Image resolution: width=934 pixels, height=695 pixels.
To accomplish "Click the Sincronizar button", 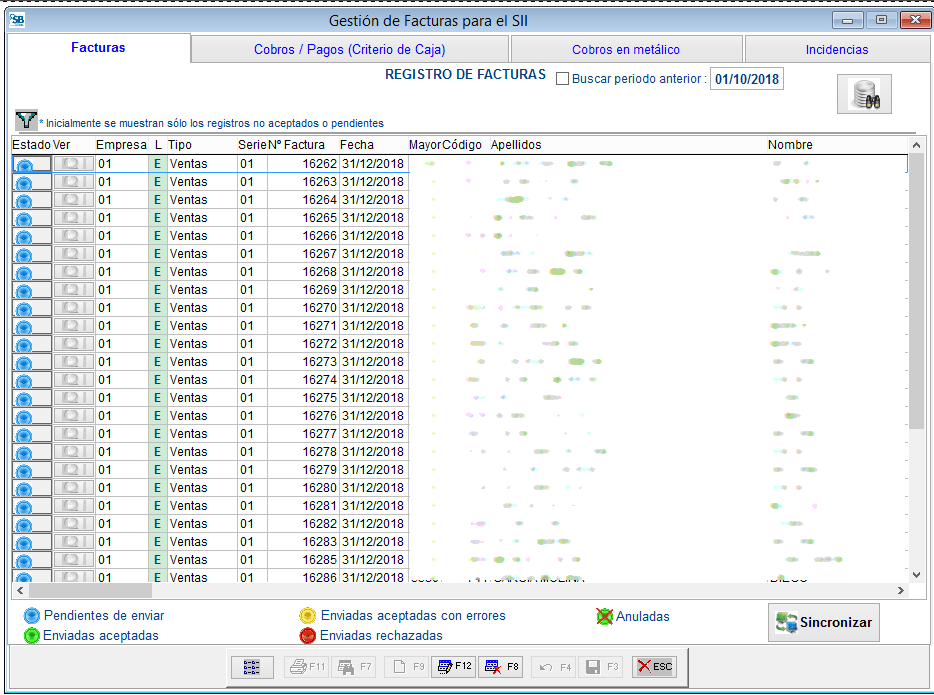I will coord(824,622).
